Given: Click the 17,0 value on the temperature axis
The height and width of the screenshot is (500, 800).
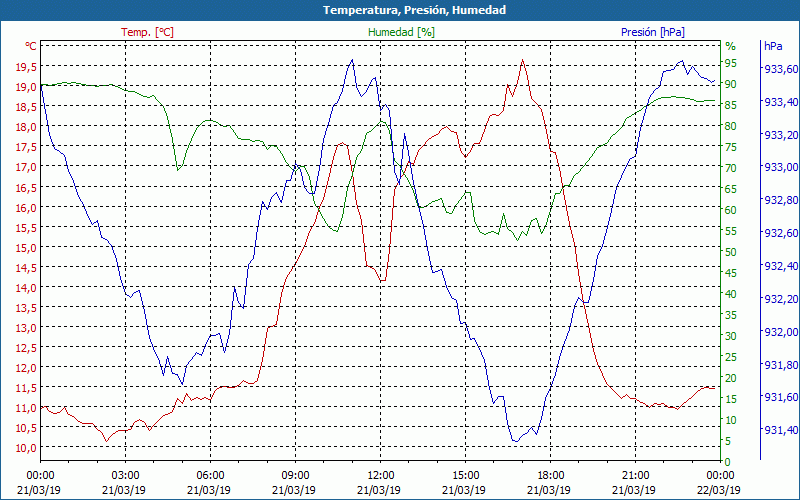Looking at the screenshot, I should point(24,167).
